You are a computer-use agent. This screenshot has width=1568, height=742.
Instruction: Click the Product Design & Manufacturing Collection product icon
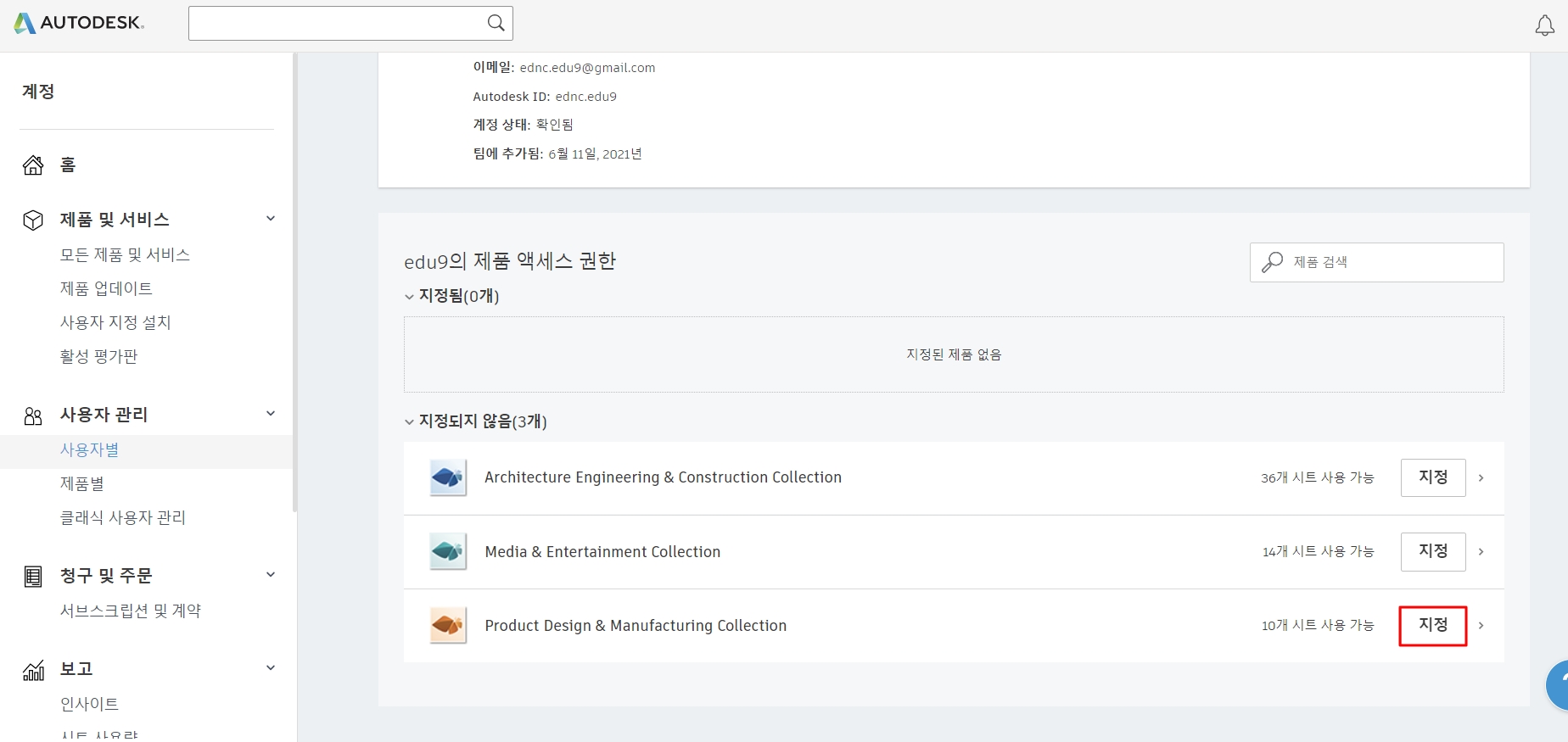coord(448,625)
